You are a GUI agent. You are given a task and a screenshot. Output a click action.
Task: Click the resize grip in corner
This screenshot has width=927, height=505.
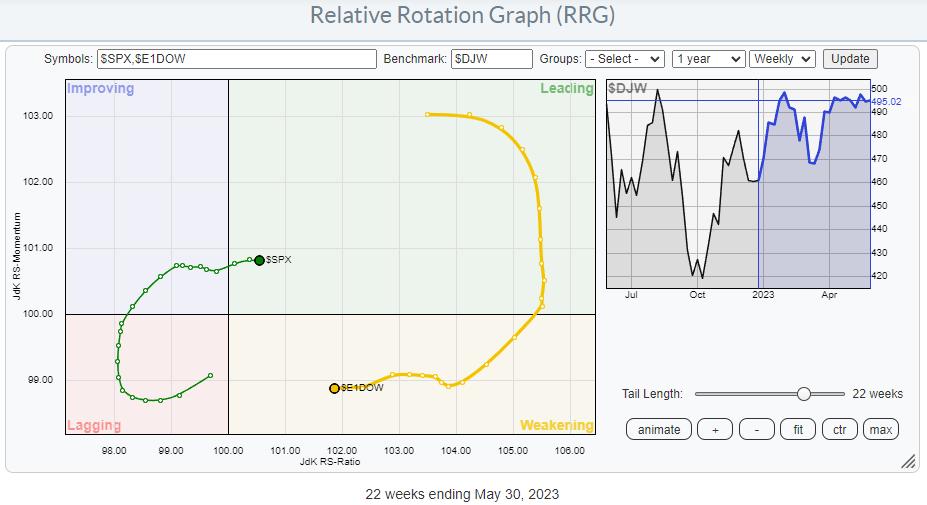pos(908,462)
